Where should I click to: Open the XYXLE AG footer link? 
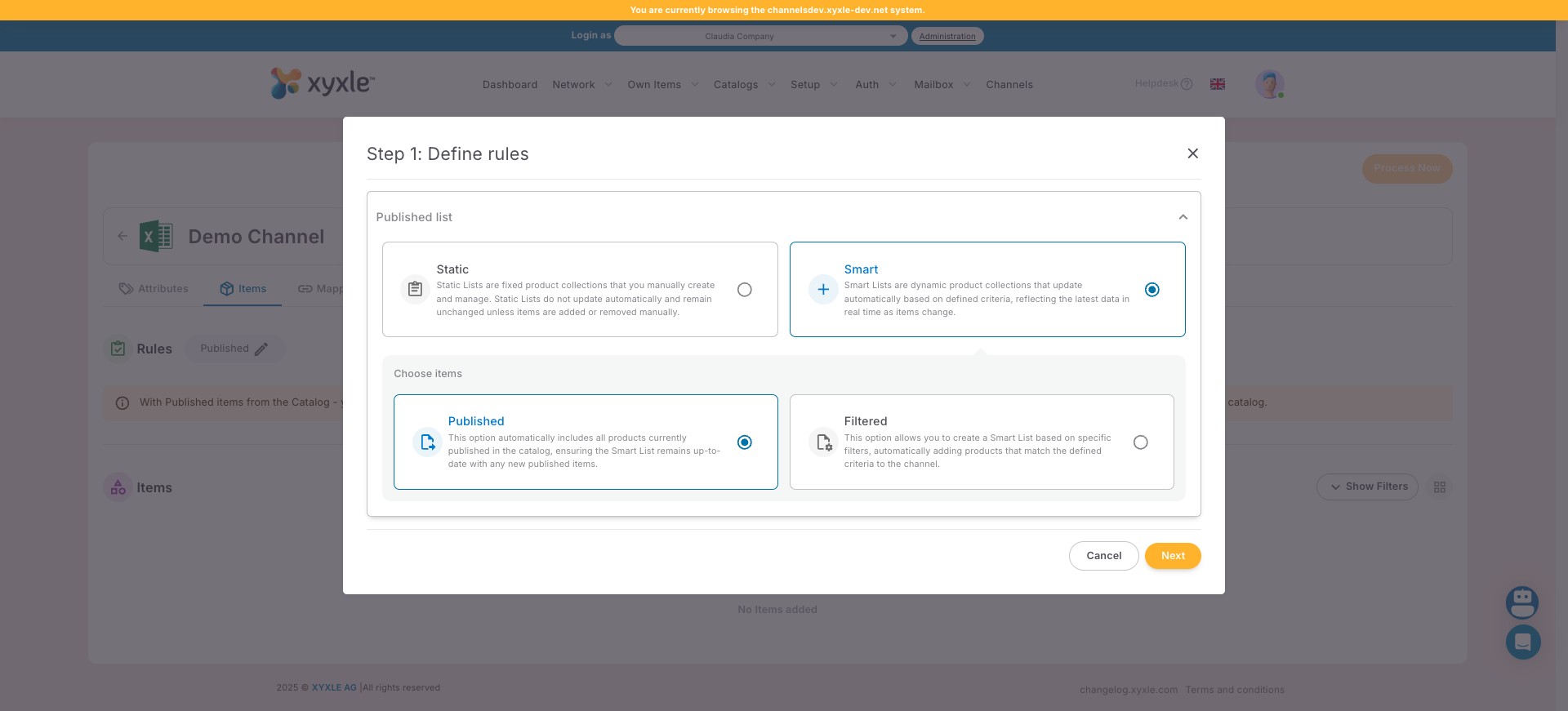pyautogui.click(x=334, y=687)
